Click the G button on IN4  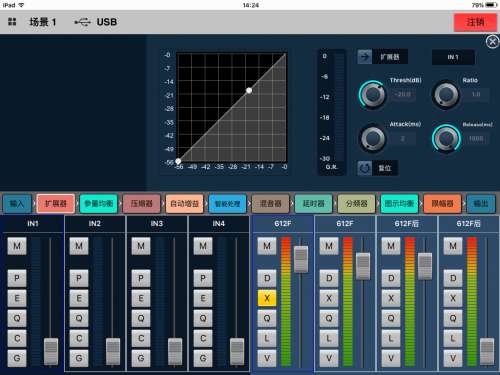click(x=203, y=358)
